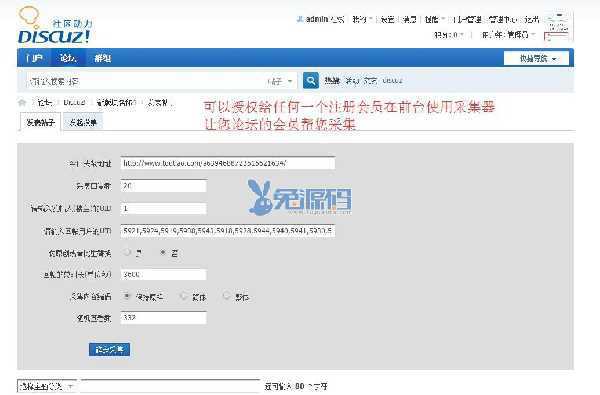Screen dimensions: 600x395
Task: Click the 论坛 breadcrumb link
Action: (x=45, y=102)
